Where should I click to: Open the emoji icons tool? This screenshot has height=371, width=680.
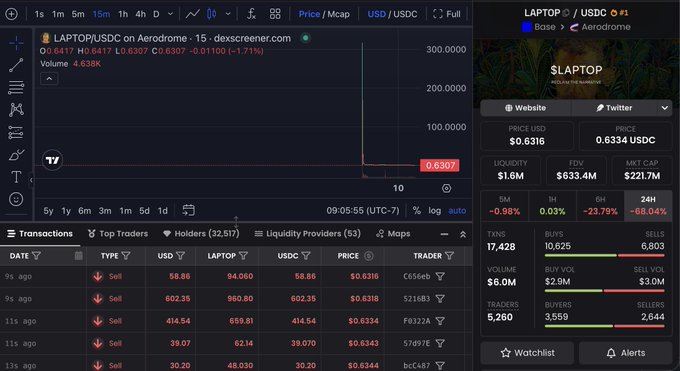click(16, 199)
